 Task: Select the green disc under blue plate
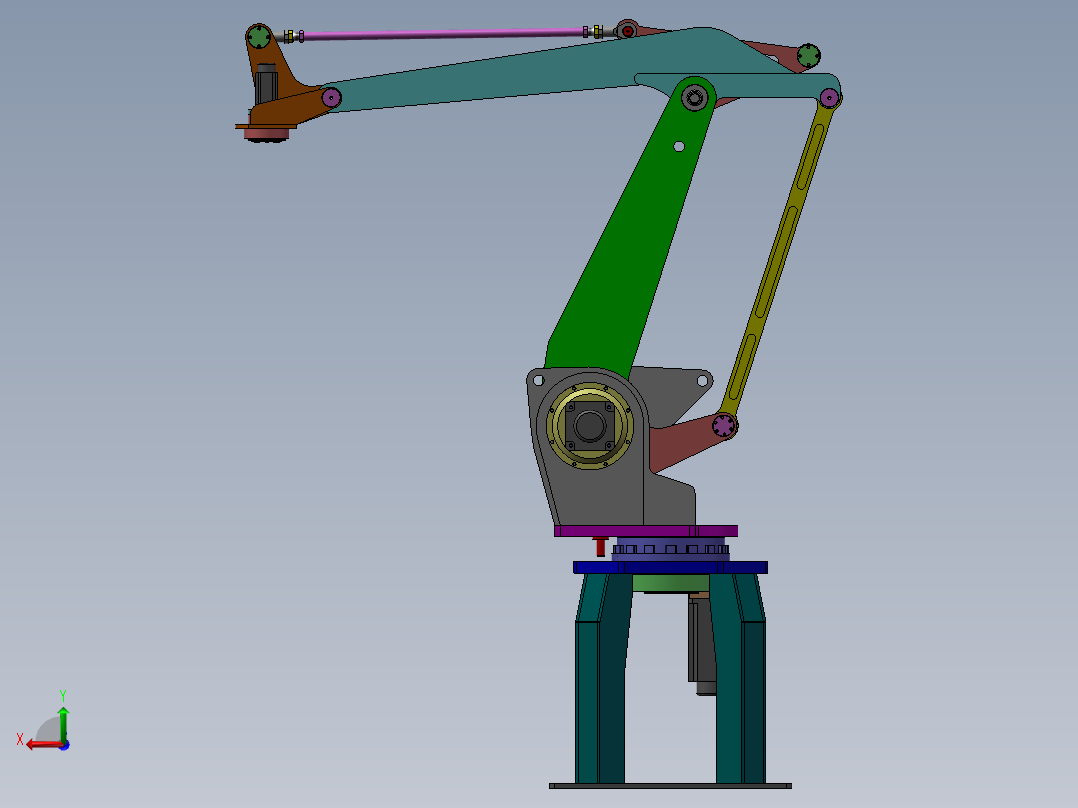pos(670,583)
